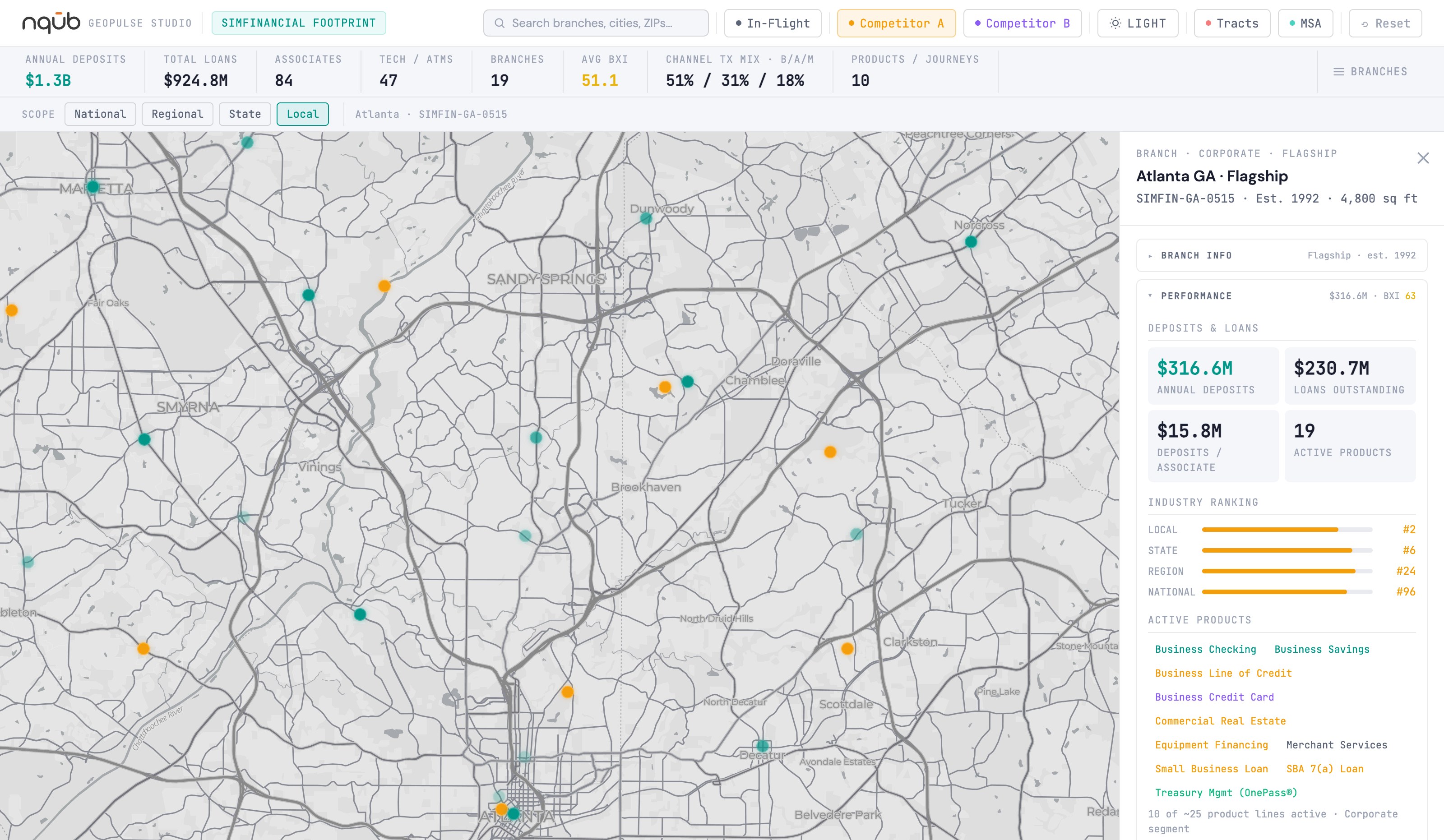The width and height of the screenshot is (1444, 840).
Task: Select the orange marker near Clarkston
Action: click(x=847, y=649)
